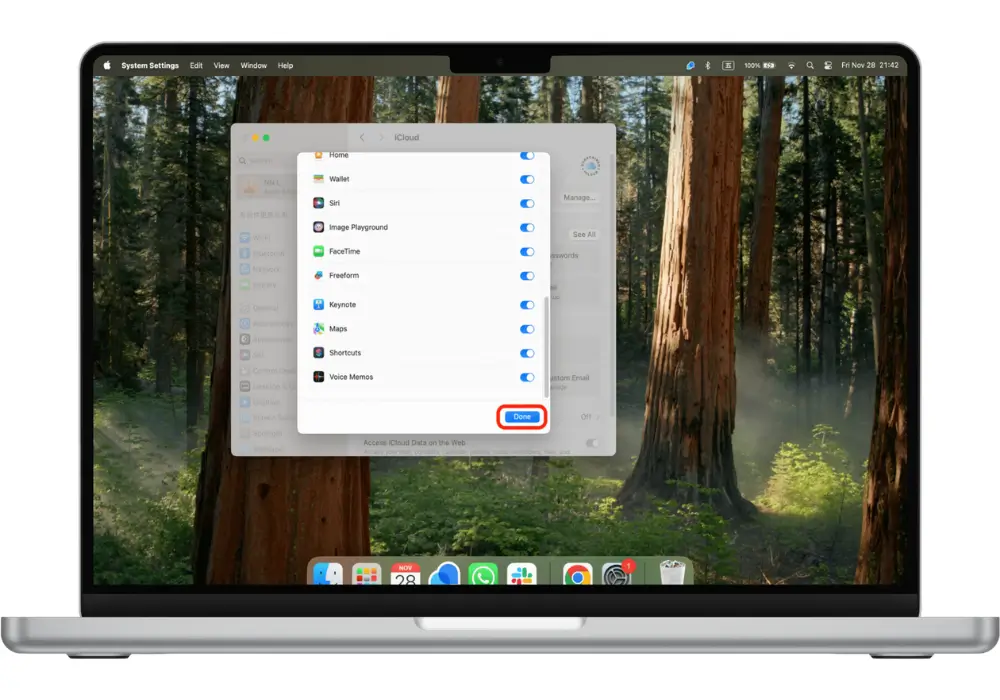Click the Freeform app icon

click(x=319, y=276)
